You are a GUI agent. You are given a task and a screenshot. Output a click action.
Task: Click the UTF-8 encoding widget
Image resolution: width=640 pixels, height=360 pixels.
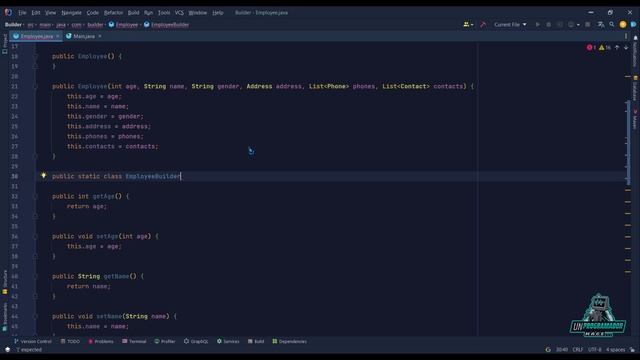(x=595, y=350)
